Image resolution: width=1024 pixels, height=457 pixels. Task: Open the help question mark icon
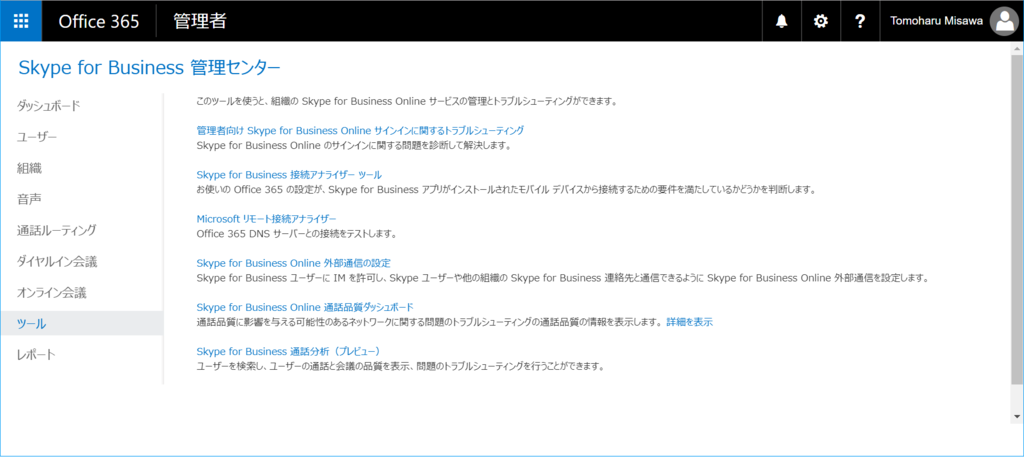(x=860, y=21)
